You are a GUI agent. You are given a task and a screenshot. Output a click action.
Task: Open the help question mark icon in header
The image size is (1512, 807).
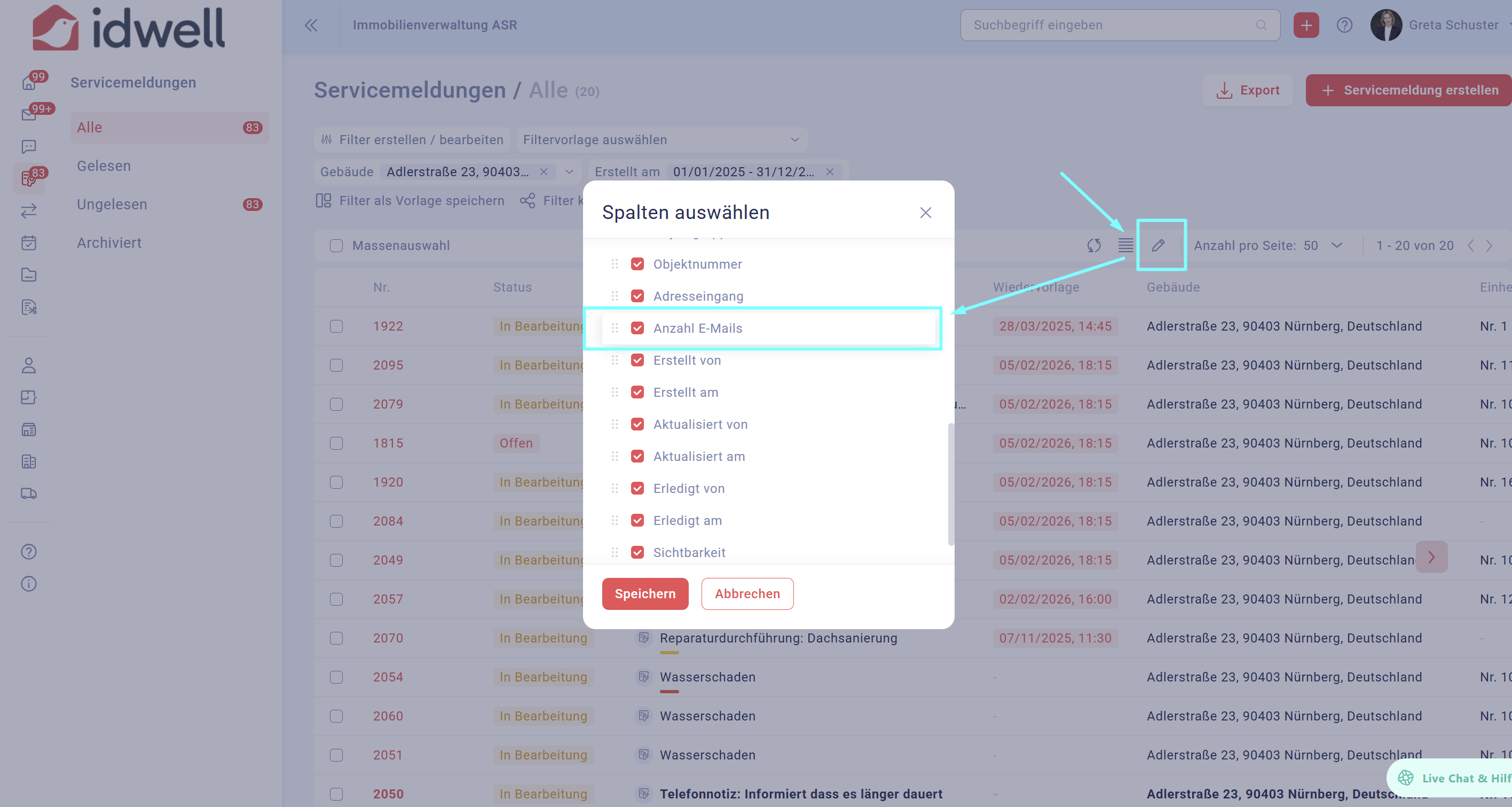click(1344, 25)
